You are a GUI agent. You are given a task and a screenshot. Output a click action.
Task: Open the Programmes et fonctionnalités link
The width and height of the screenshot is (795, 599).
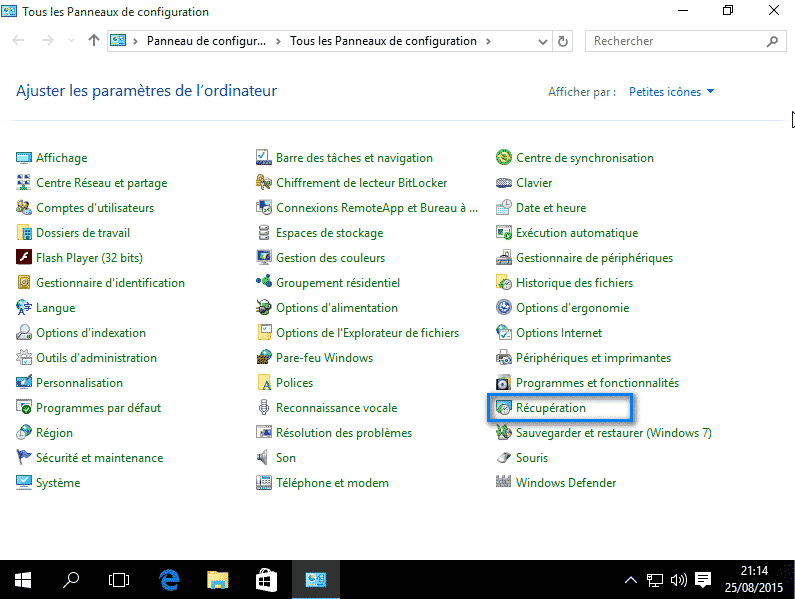597,383
